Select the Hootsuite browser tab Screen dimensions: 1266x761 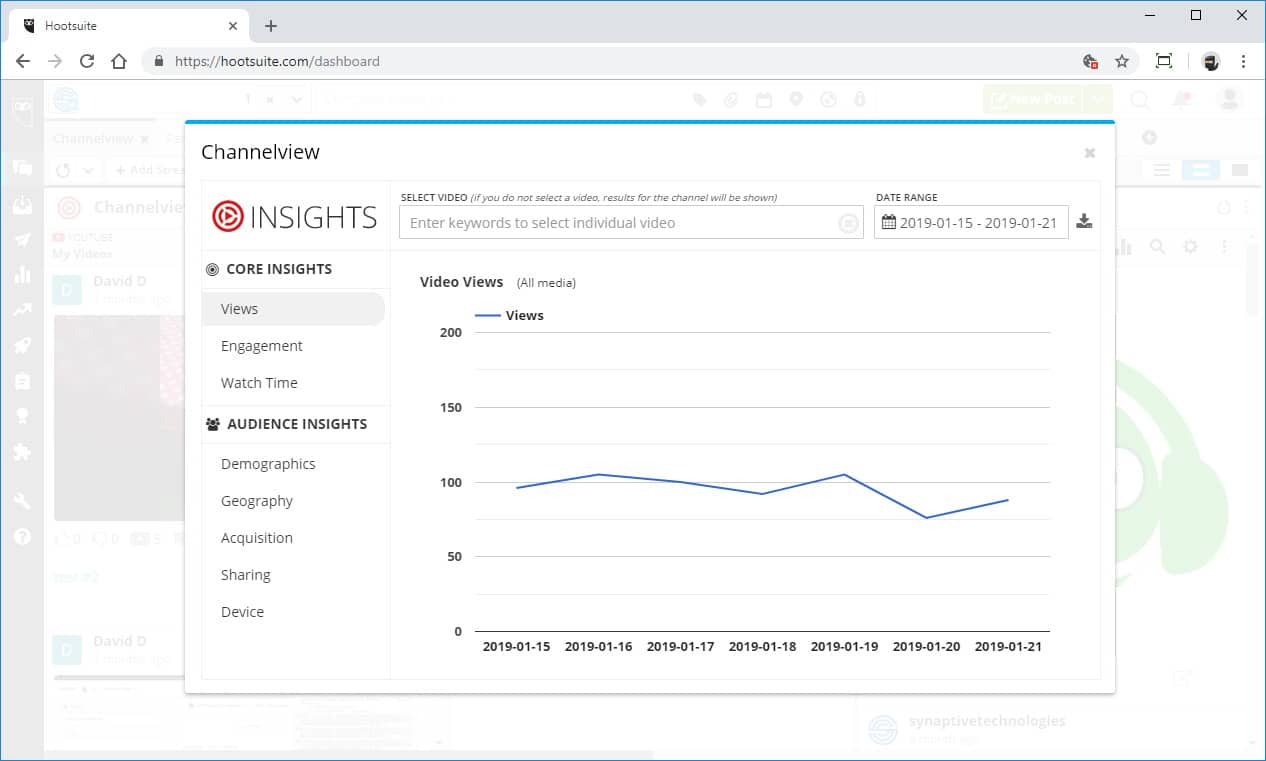130,26
